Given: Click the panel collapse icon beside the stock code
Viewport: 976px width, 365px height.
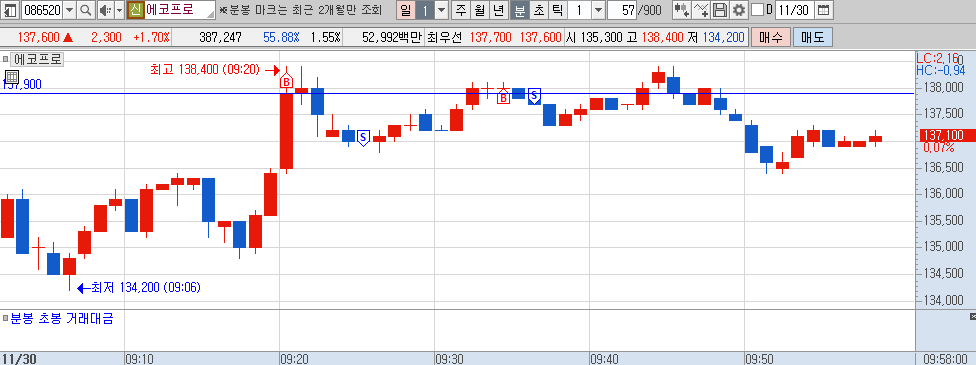Looking at the screenshot, I should pos(11,10).
